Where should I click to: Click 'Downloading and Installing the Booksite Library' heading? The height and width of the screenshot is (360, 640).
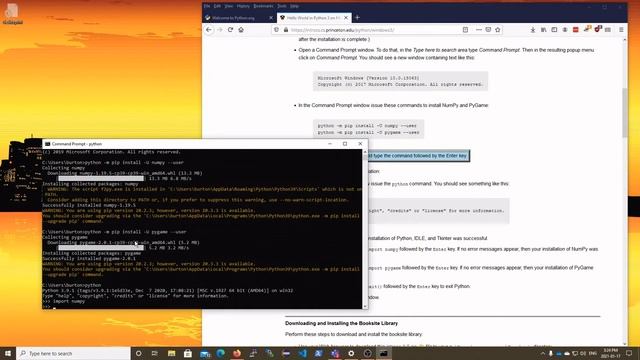click(x=341, y=323)
